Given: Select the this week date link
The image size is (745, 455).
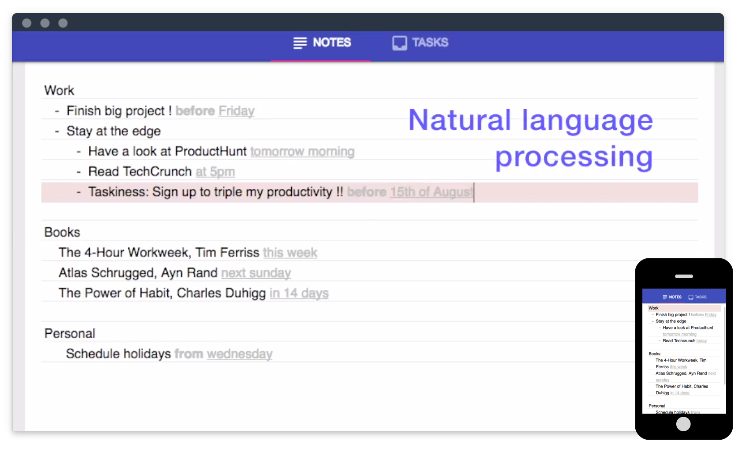Looking at the screenshot, I should (x=290, y=253).
